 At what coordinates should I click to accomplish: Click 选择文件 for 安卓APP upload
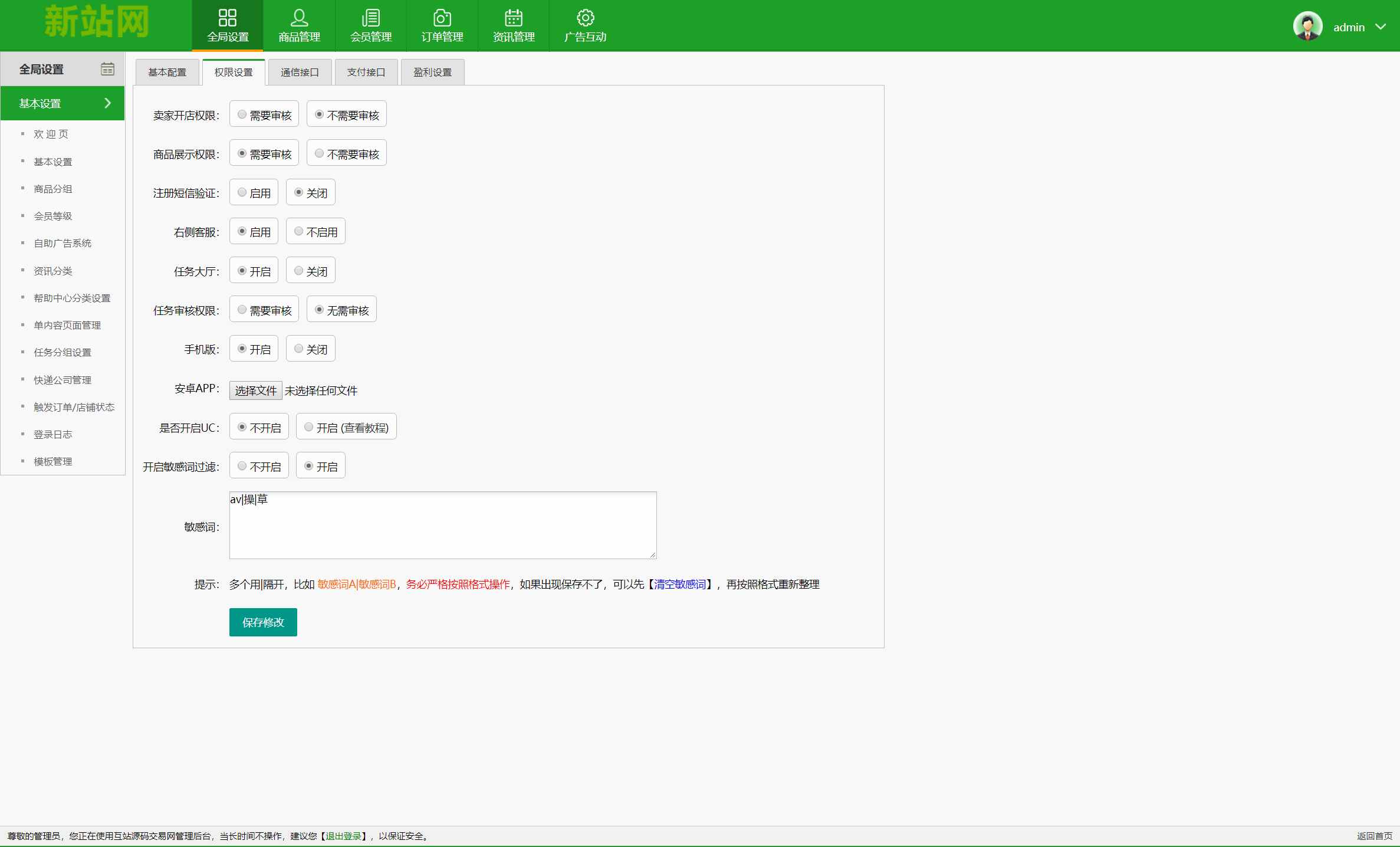pyautogui.click(x=255, y=390)
